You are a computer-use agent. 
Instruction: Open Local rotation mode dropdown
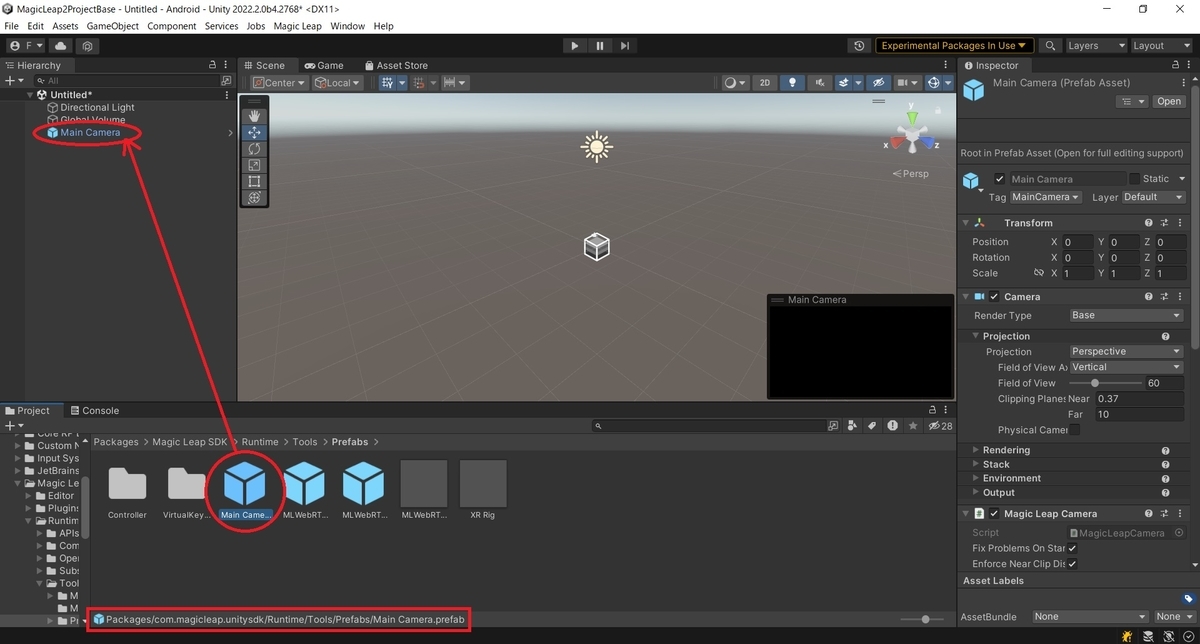point(337,83)
